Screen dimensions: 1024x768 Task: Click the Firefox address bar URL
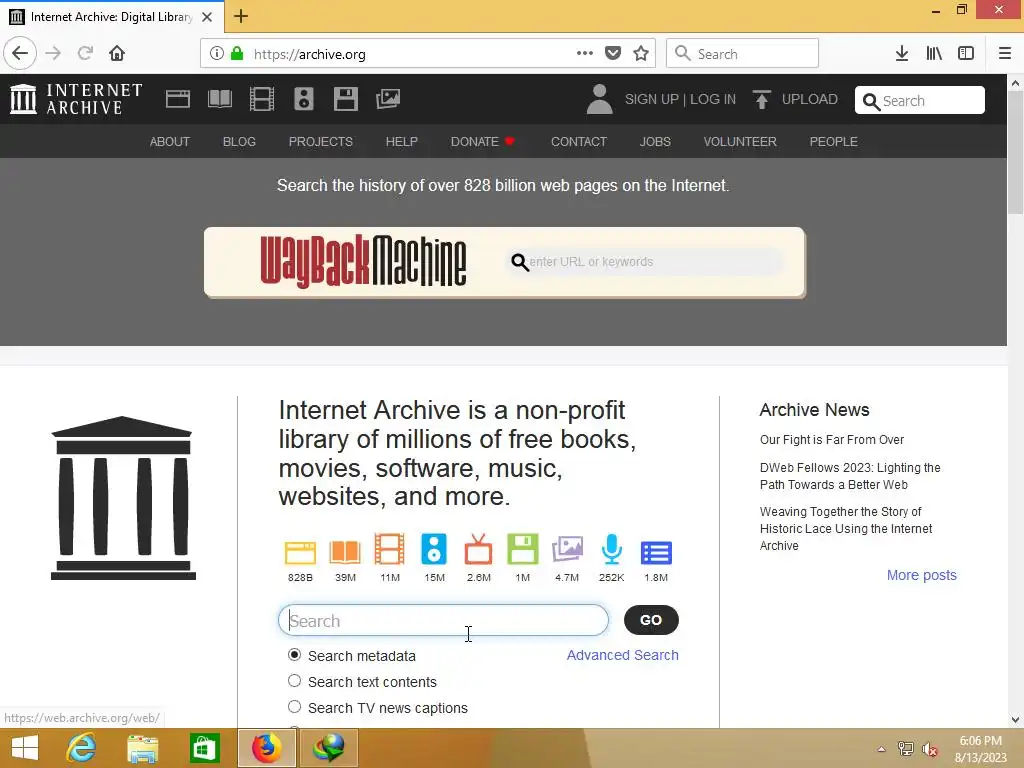click(310, 54)
